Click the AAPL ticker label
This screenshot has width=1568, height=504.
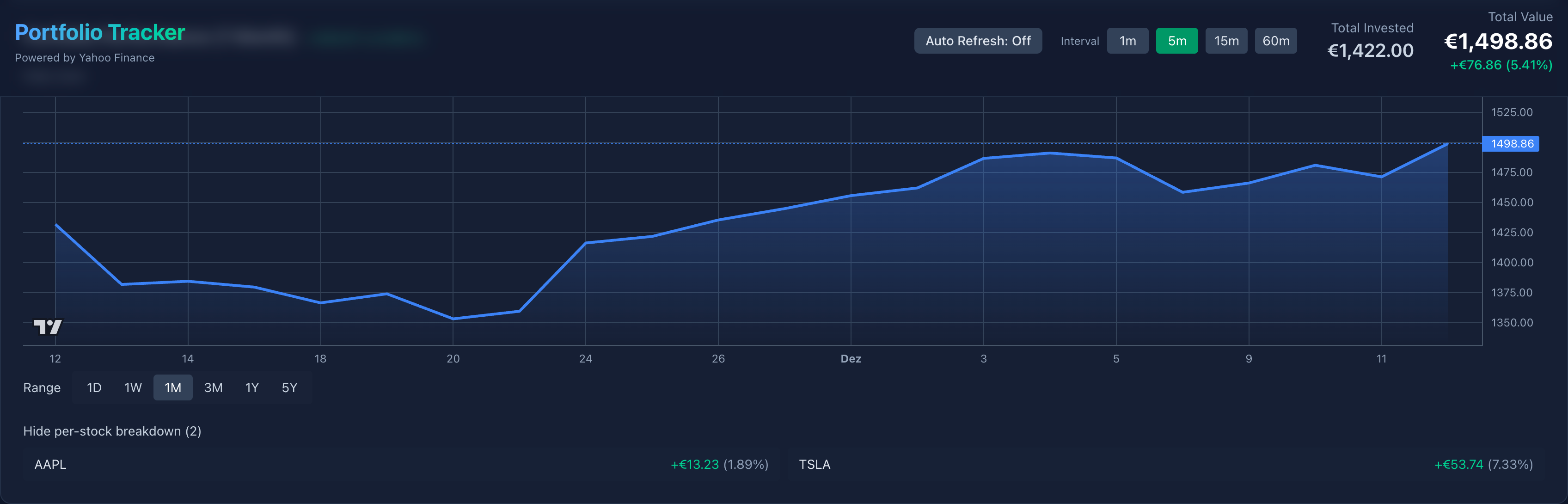coord(50,464)
